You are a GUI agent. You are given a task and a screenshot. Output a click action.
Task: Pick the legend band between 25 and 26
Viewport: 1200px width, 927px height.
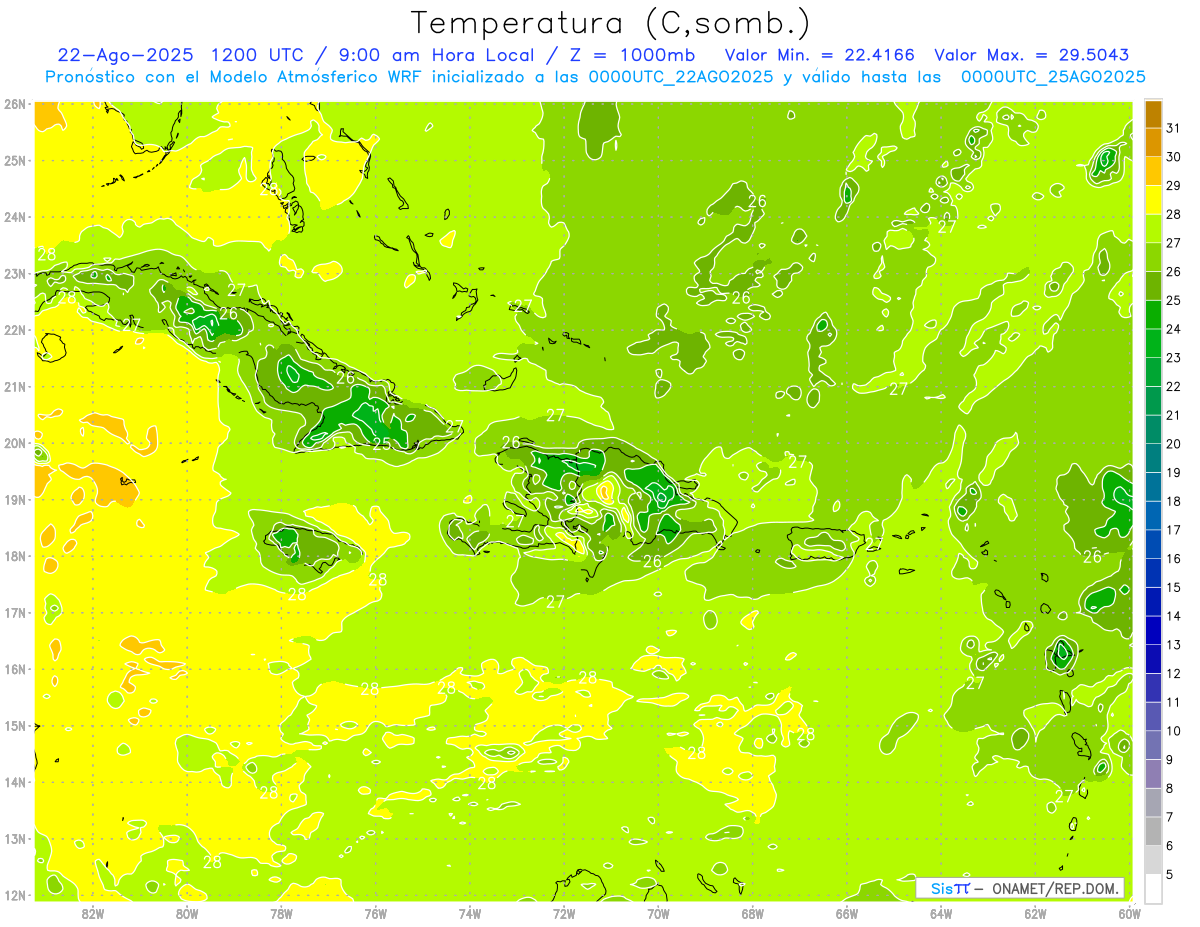[x=1153, y=286]
